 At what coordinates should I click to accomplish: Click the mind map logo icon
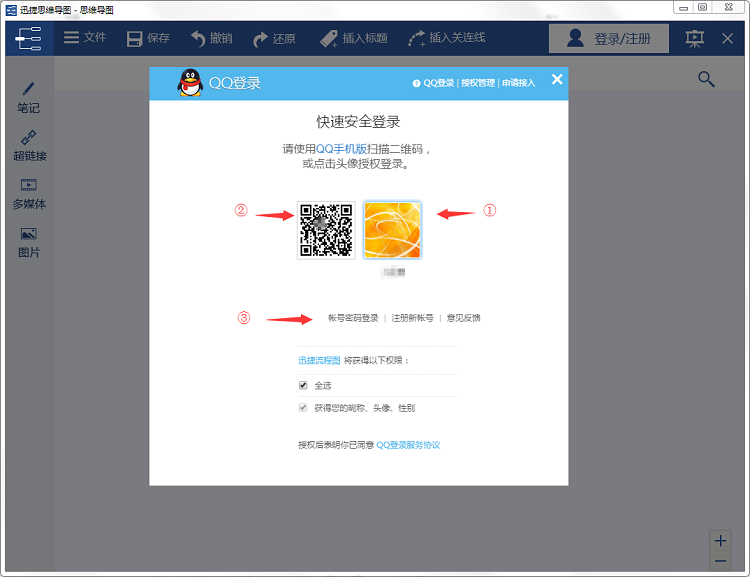(x=29, y=38)
